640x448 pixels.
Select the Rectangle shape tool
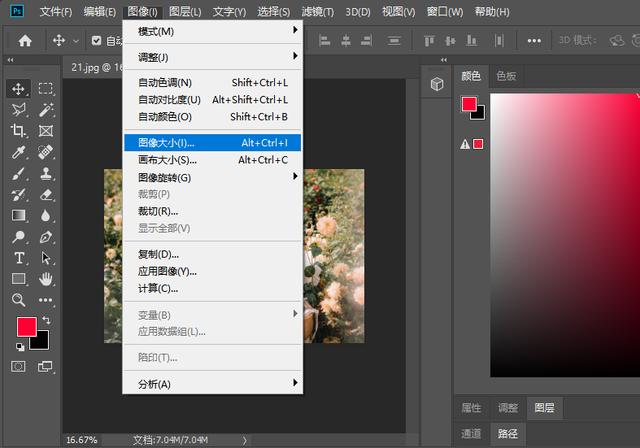[18, 279]
